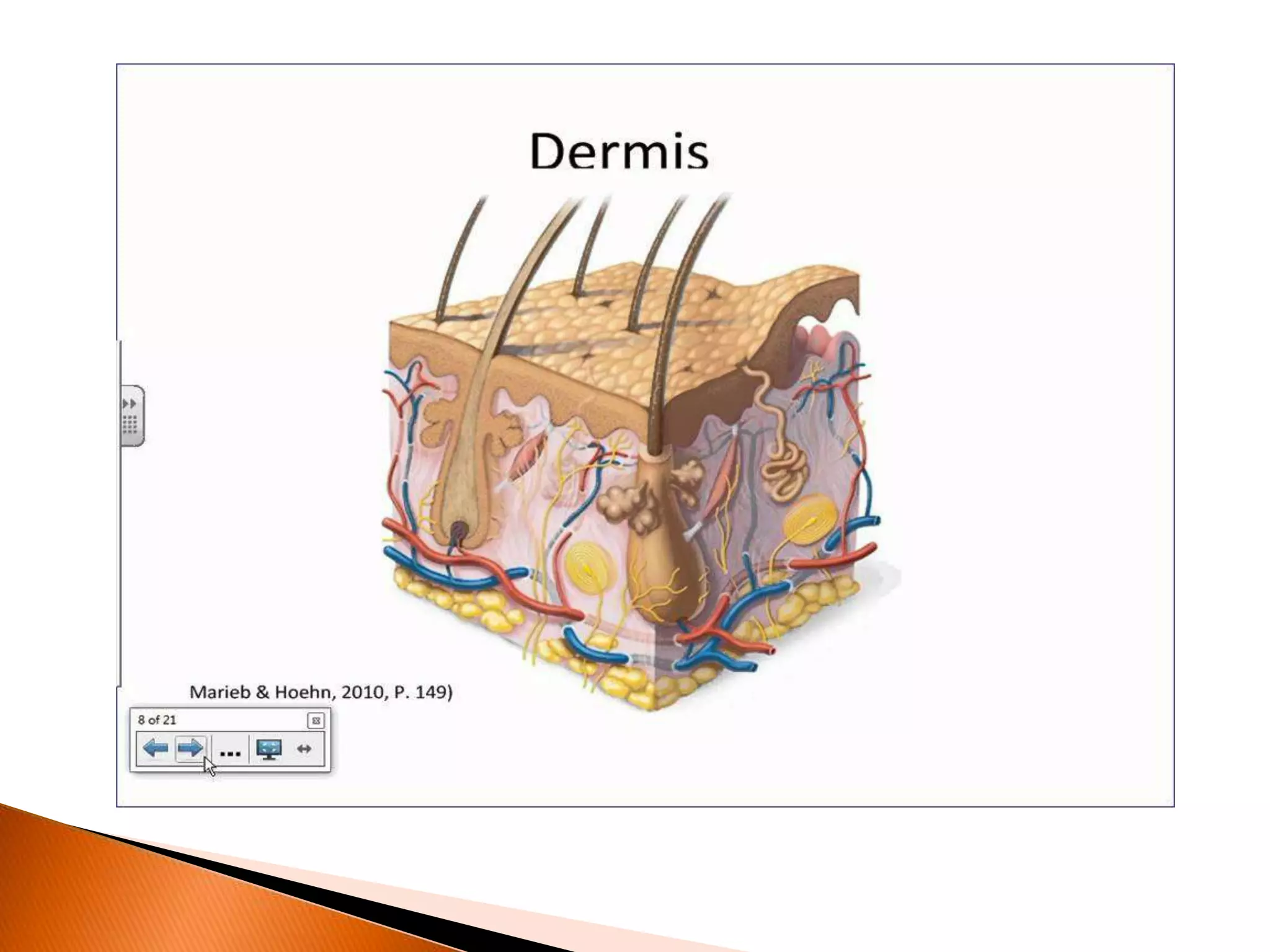Open the three-dots more options menu
Viewport: 1270px width, 952px height.
coord(230,752)
